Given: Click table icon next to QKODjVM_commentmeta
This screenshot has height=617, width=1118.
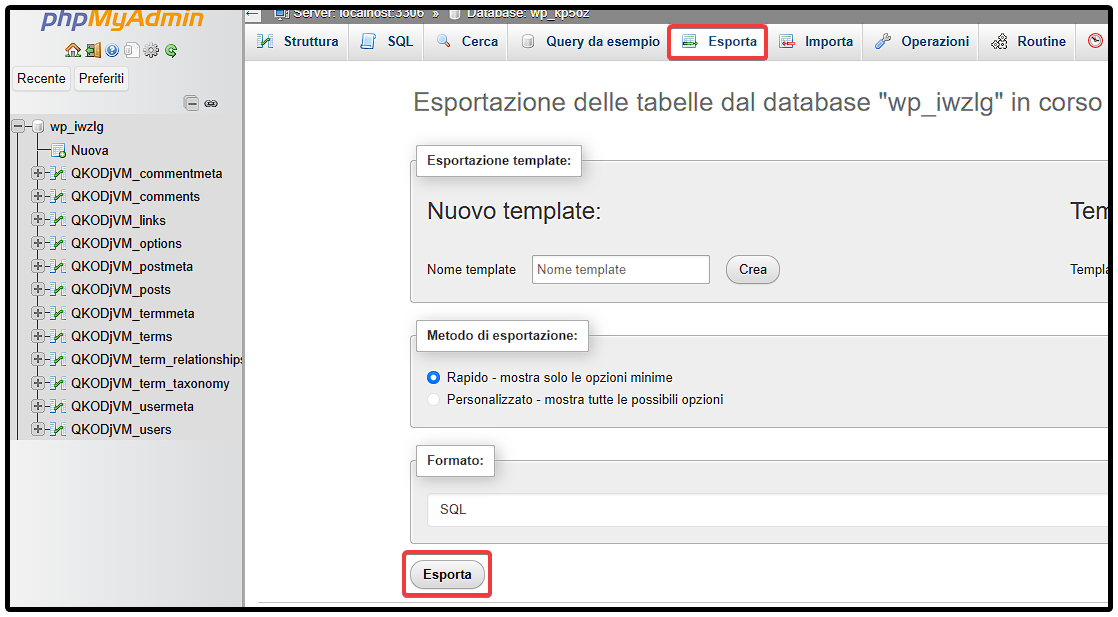Looking at the screenshot, I should [x=58, y=173].
